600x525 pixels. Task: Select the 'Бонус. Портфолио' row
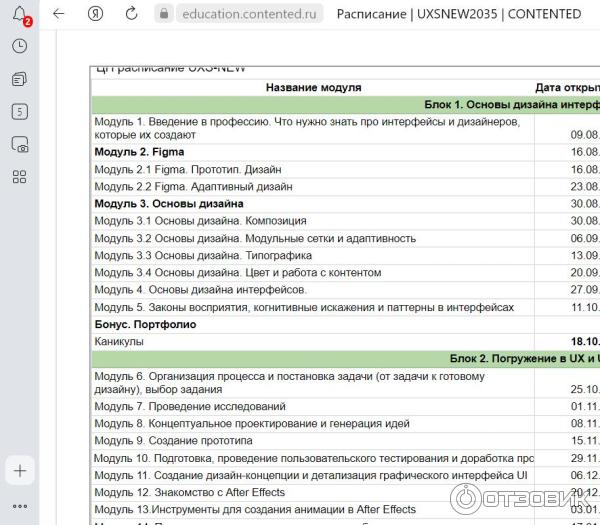pos(145,324)
